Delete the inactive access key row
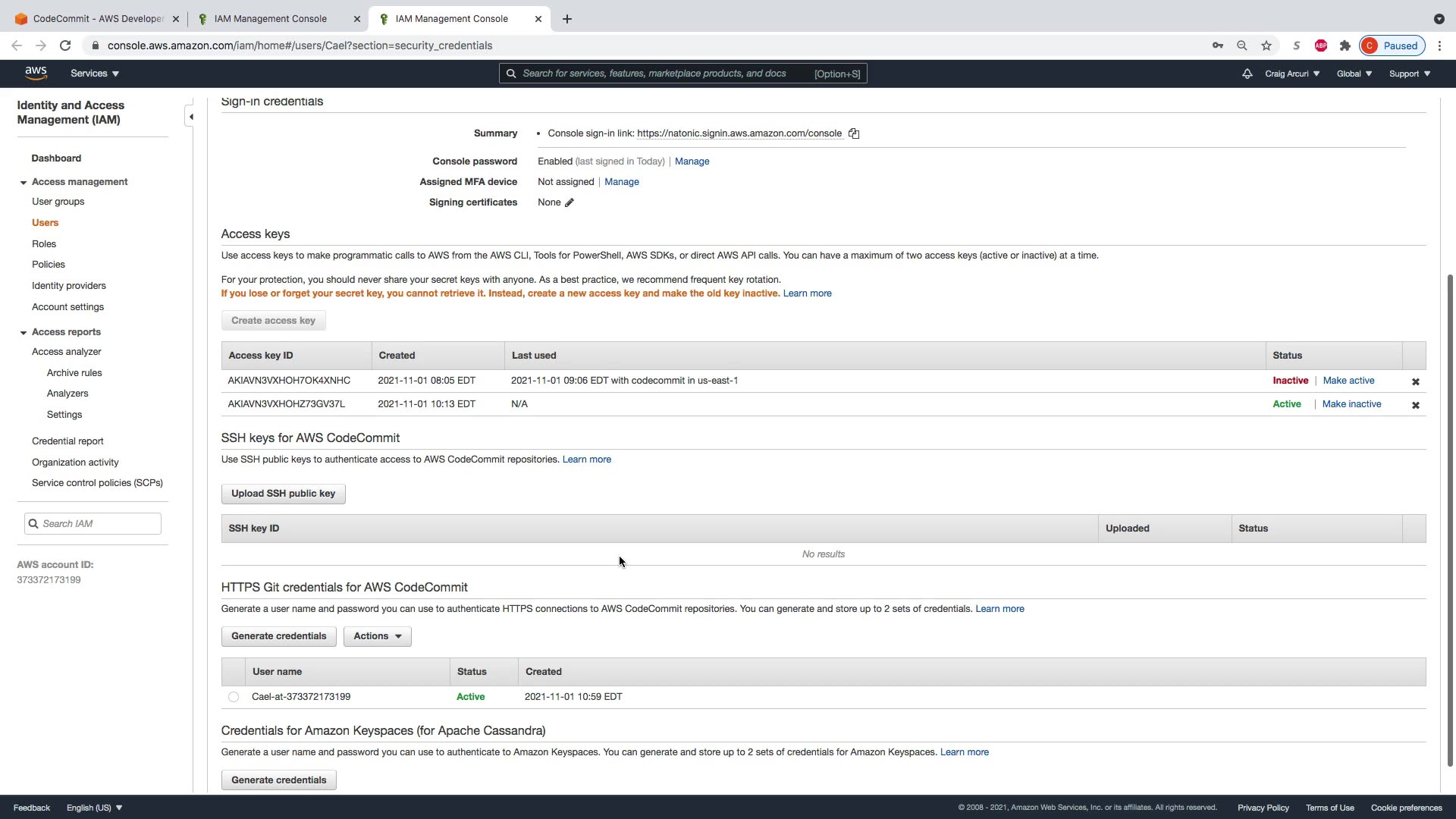The width and height of the screenshot is (1456, 819). coord(1415,381)
